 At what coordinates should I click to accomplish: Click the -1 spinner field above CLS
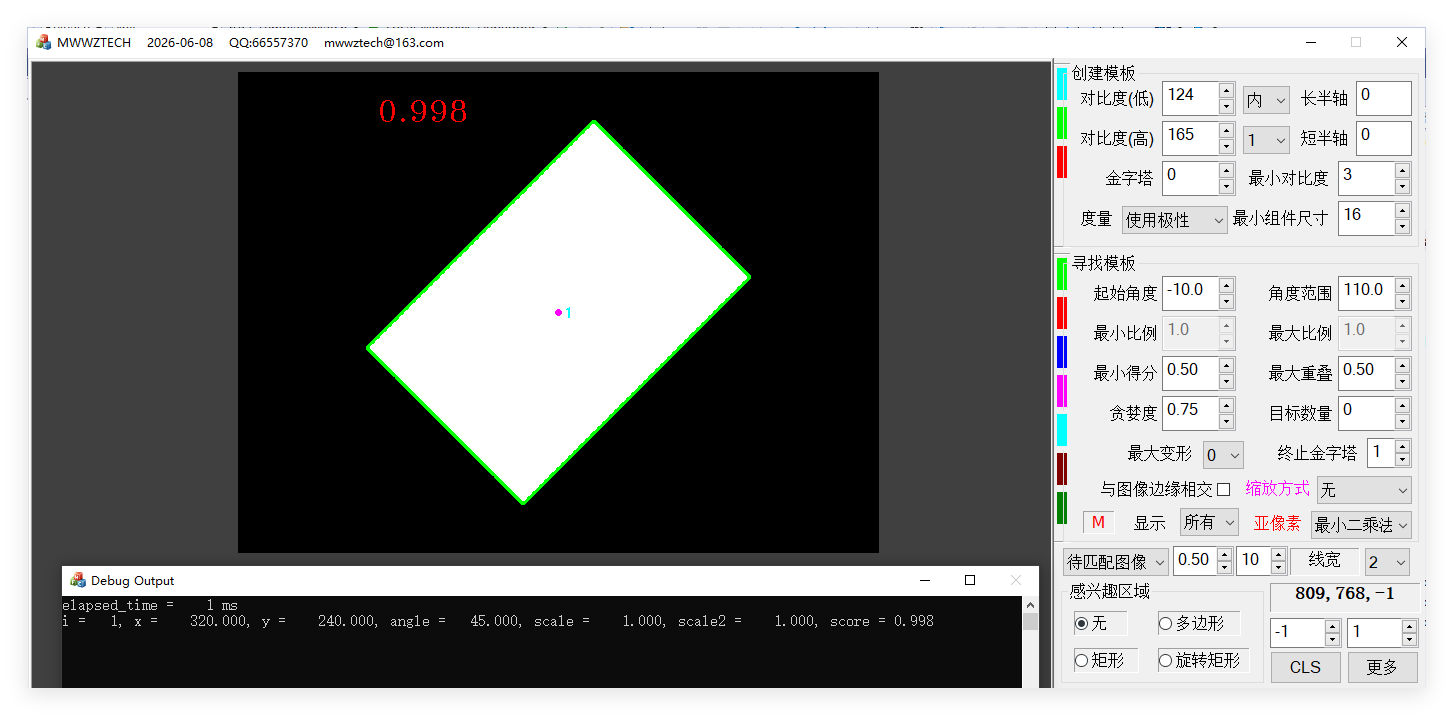1297,633
